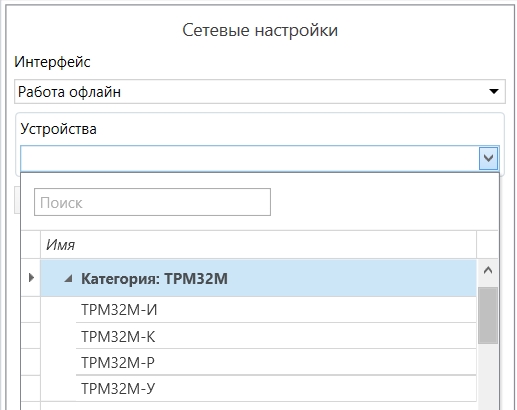Collapse the Категория: ТРМ32М group
This screenshot has height=410, width=517.
point(68,279)
